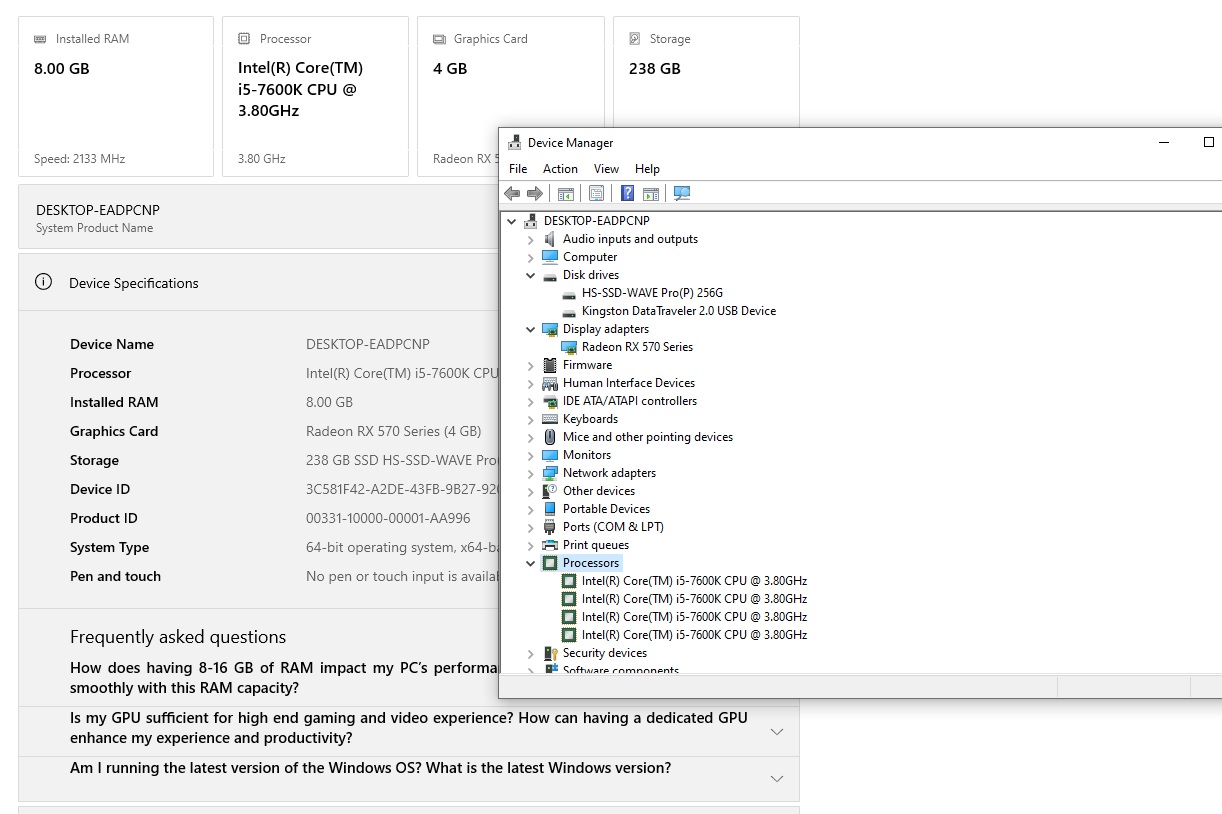Viewport: 1222px width, 814px height.
Task: Click the Graphics Card card icon
Action: 439,39
